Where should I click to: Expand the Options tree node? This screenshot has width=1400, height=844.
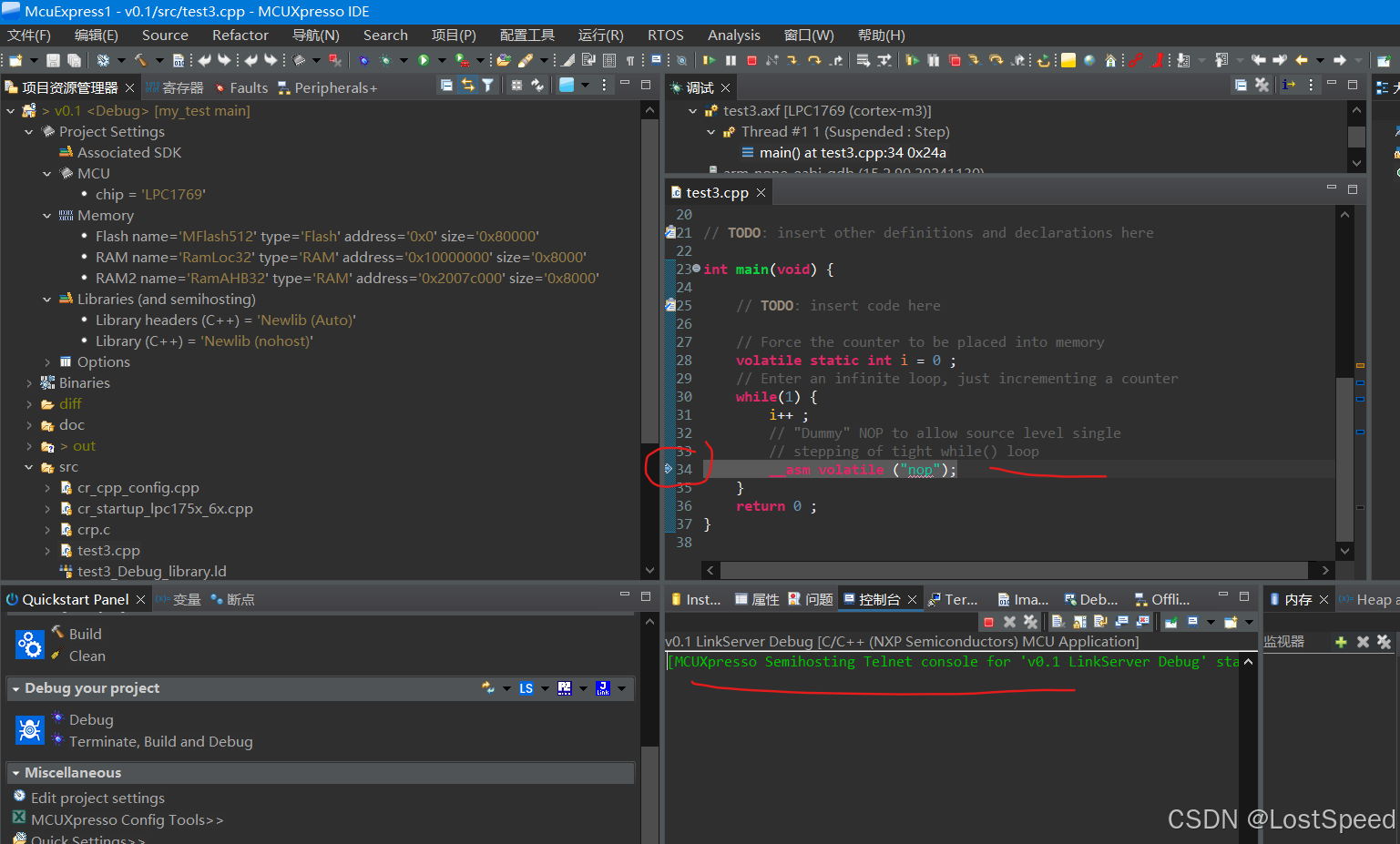[46, 362]
